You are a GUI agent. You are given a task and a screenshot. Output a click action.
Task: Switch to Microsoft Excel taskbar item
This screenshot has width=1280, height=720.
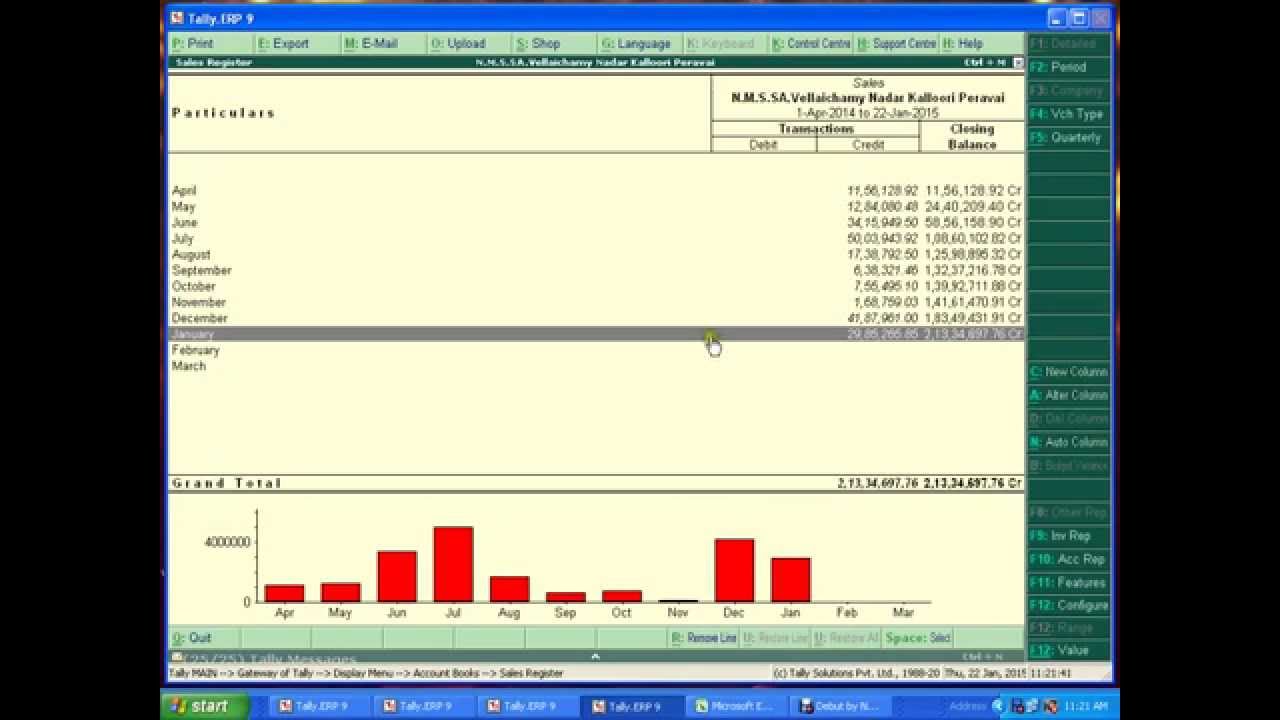736,706
